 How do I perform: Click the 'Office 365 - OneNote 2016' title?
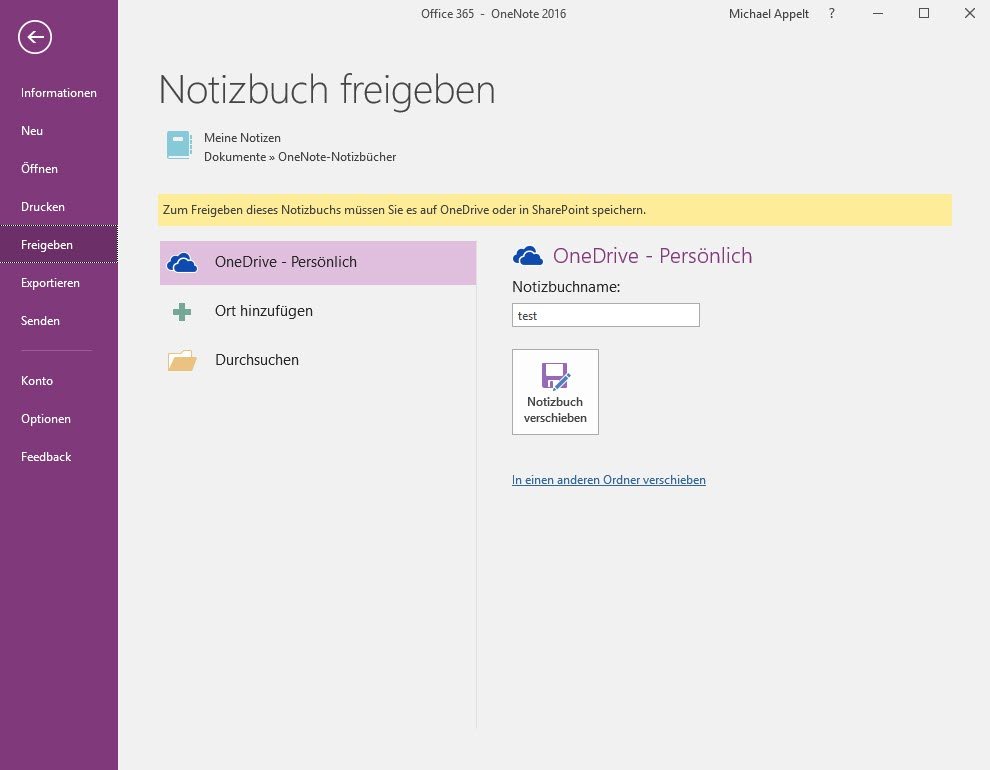coord(493,14)
